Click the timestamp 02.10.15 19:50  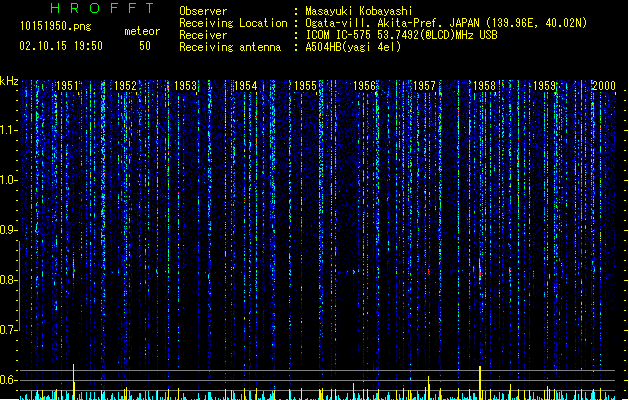(x=61, y=46)
